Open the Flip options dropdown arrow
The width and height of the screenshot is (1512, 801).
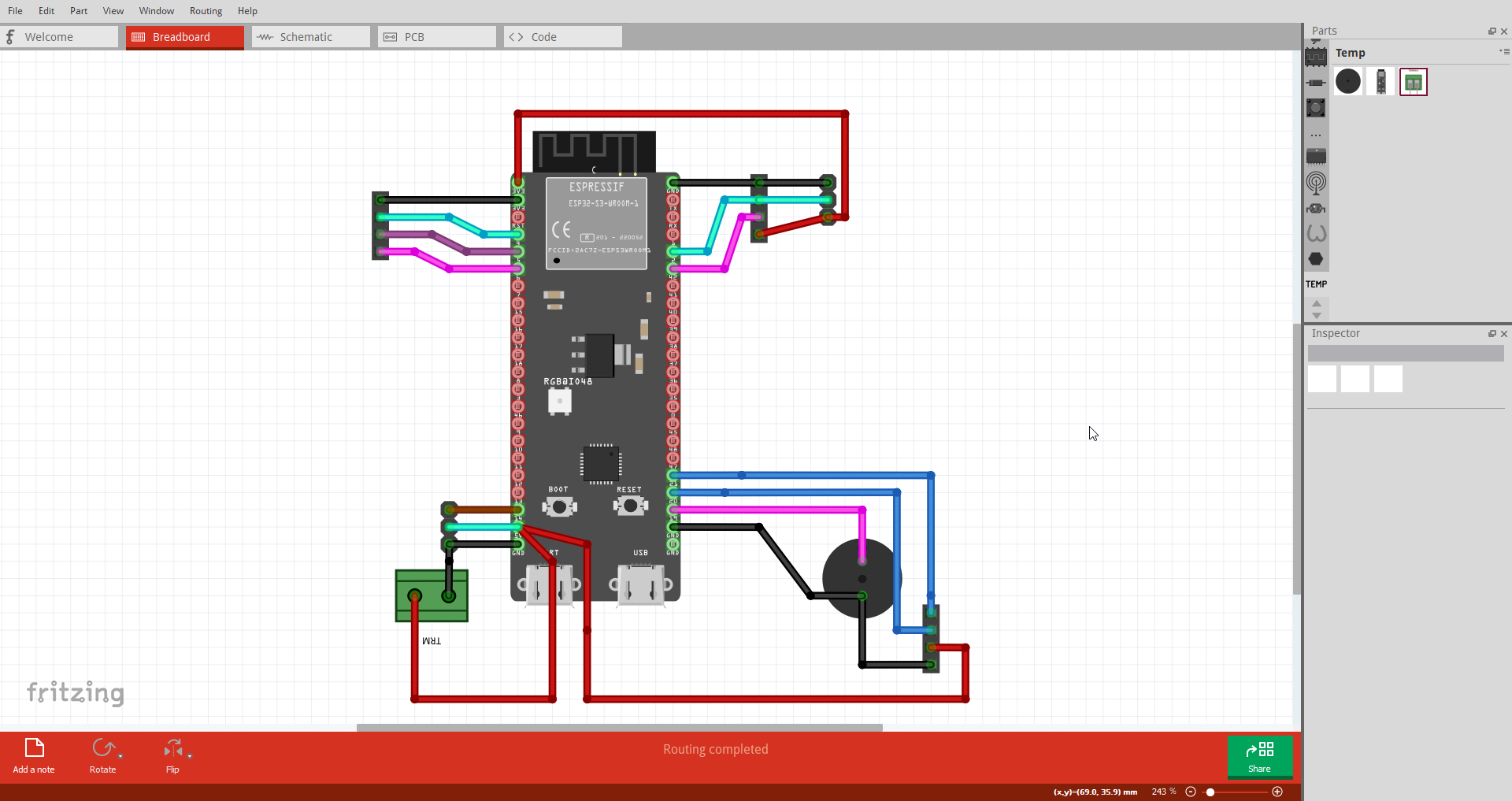[190, 756]
